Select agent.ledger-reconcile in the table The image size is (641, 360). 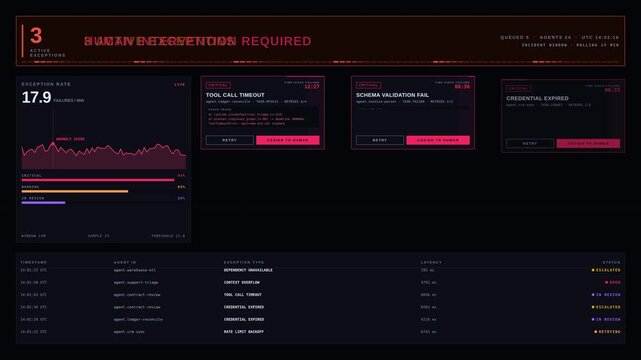pos(138,319)
